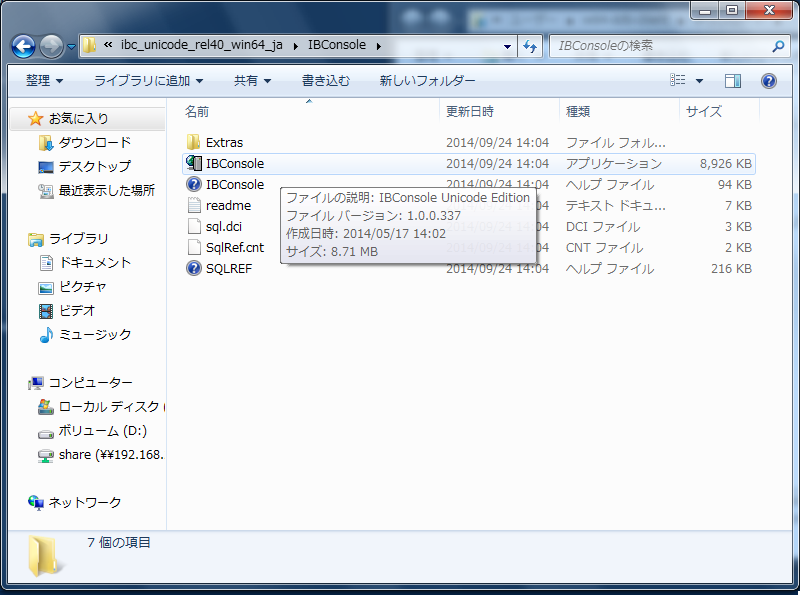Toggle the preview pane
Viewport: 800px width, 595px height.
(733, 81)
